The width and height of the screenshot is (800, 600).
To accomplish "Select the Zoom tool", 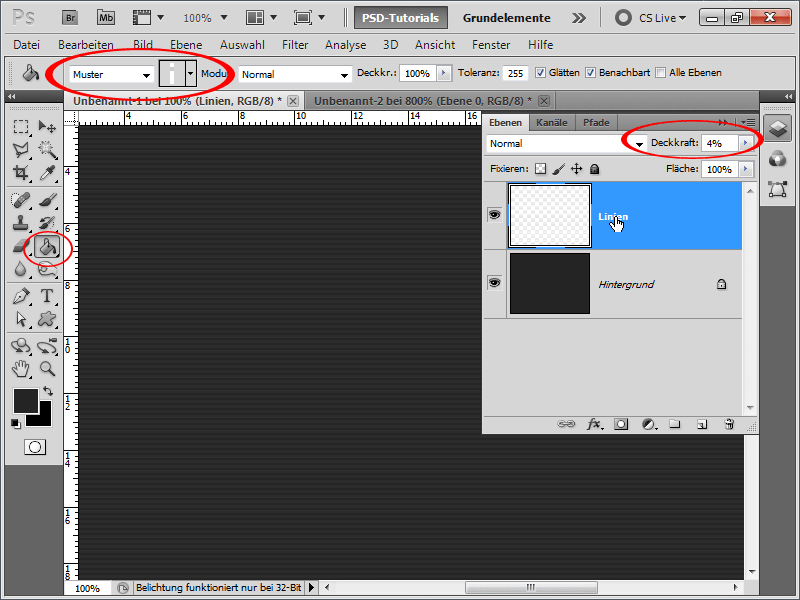I will tap(47, 368).
